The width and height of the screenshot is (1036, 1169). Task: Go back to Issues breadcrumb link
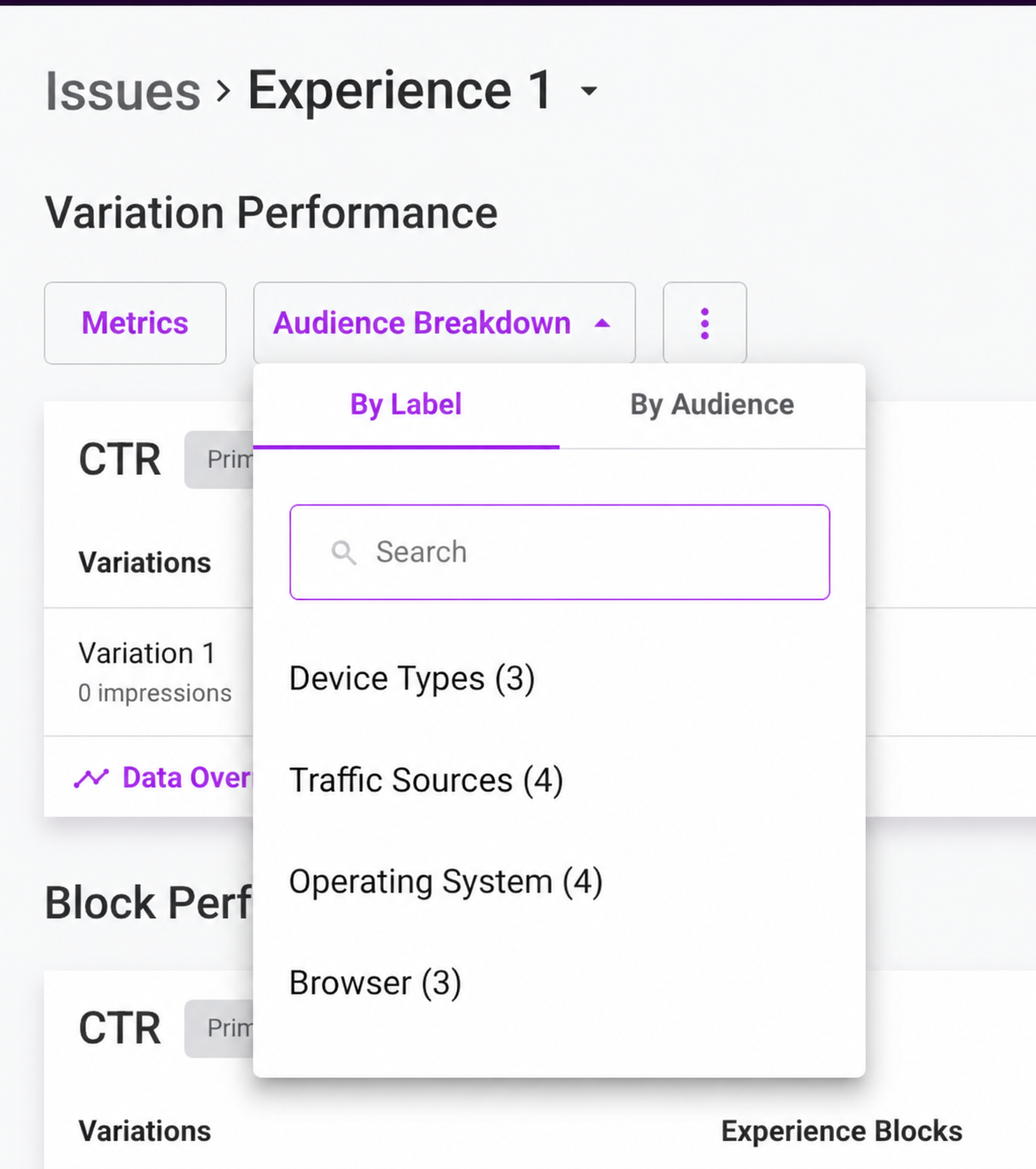(x=123, y=91)
